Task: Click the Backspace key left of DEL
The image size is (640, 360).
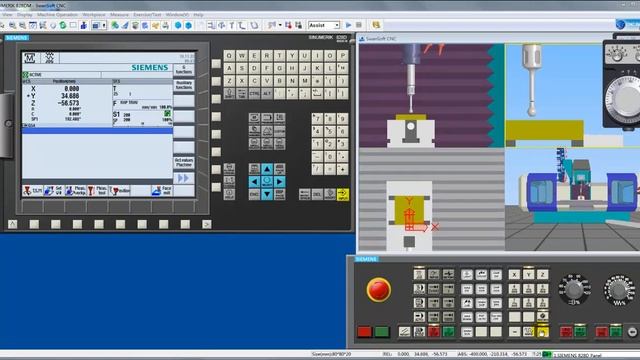Action: [304, 194]
